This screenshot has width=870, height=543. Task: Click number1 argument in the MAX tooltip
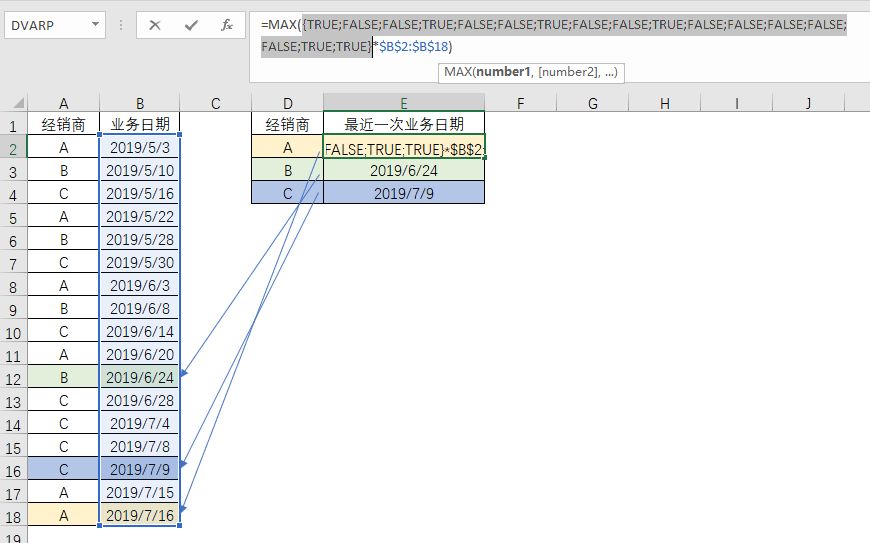pyautogui.click(x=503, y=72)
